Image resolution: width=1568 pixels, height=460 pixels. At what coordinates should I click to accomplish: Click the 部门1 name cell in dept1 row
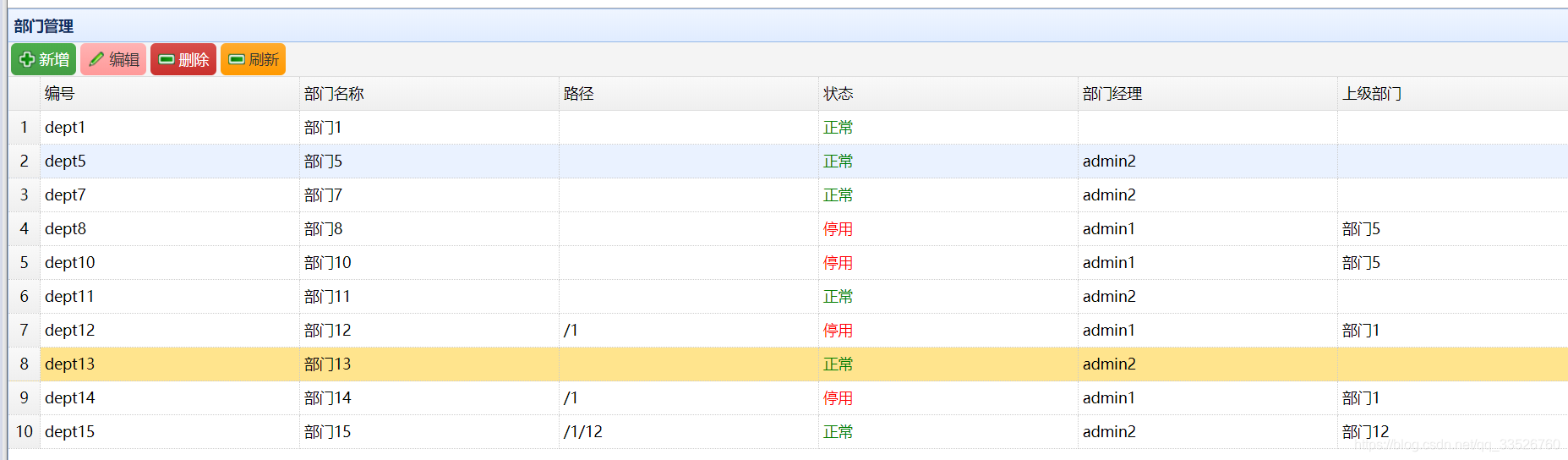click(x=429, y=127)
